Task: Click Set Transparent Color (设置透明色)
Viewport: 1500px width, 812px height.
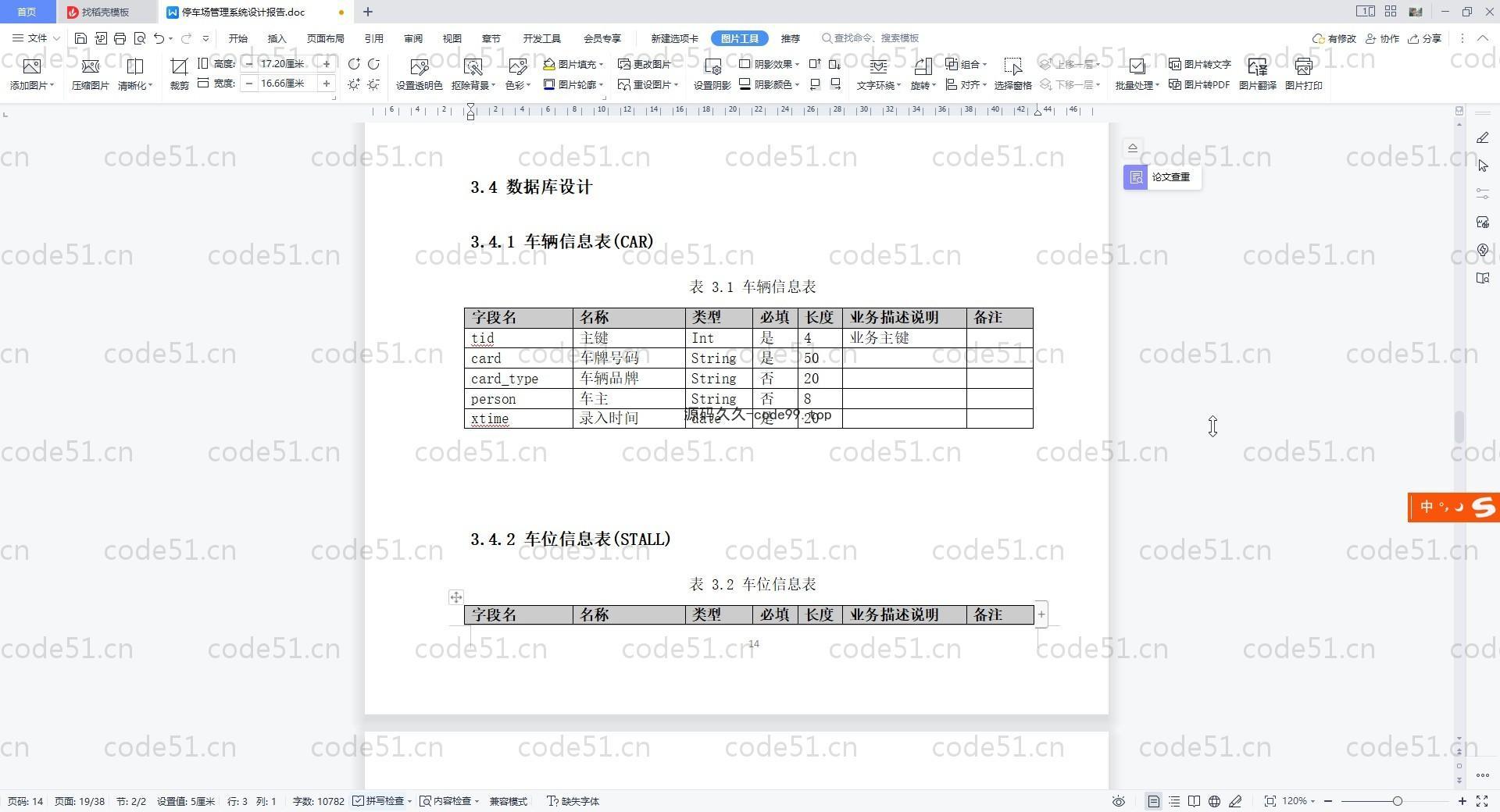Action: pos(419,74)
